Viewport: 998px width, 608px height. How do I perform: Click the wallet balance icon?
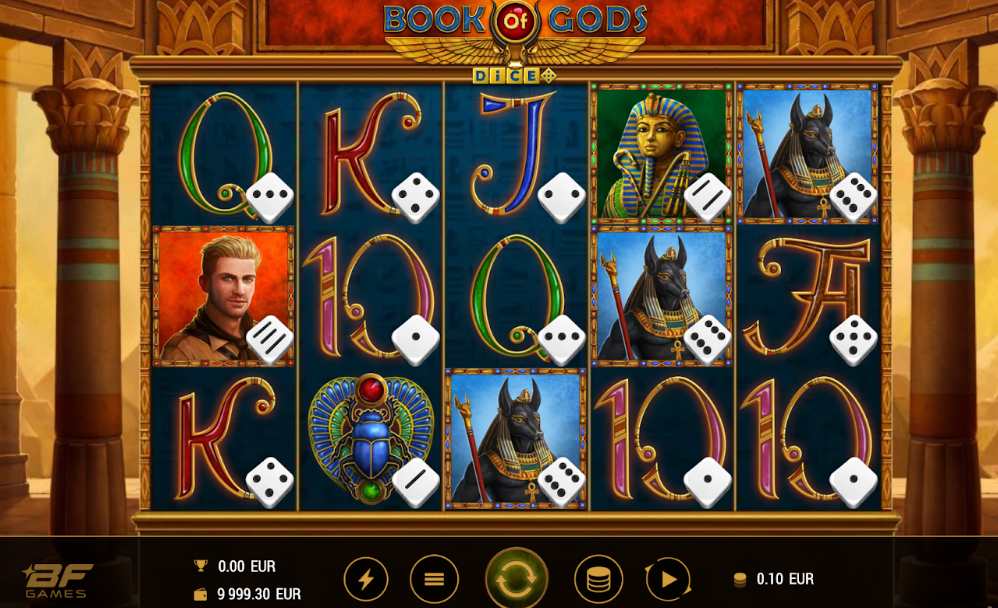tap(200, 594)
